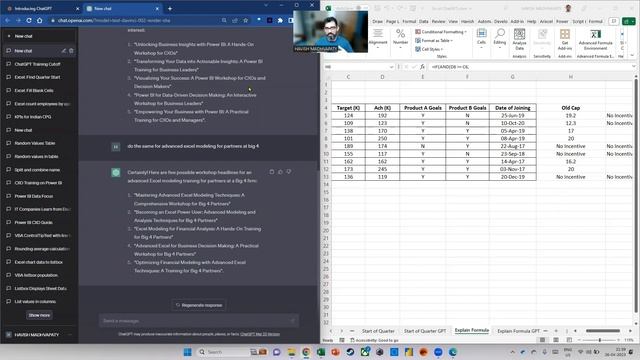Open the Excel Draw ribbon tab

pos(378,21)
